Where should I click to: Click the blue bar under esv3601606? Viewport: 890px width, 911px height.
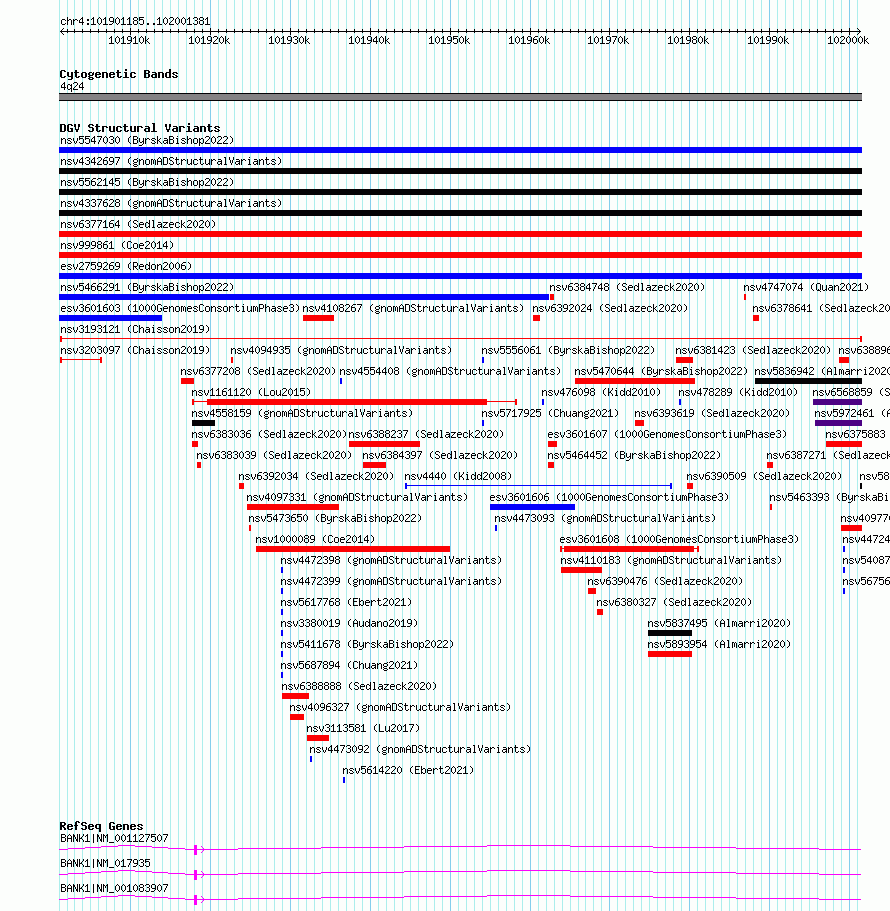click(x=532, y=506)
